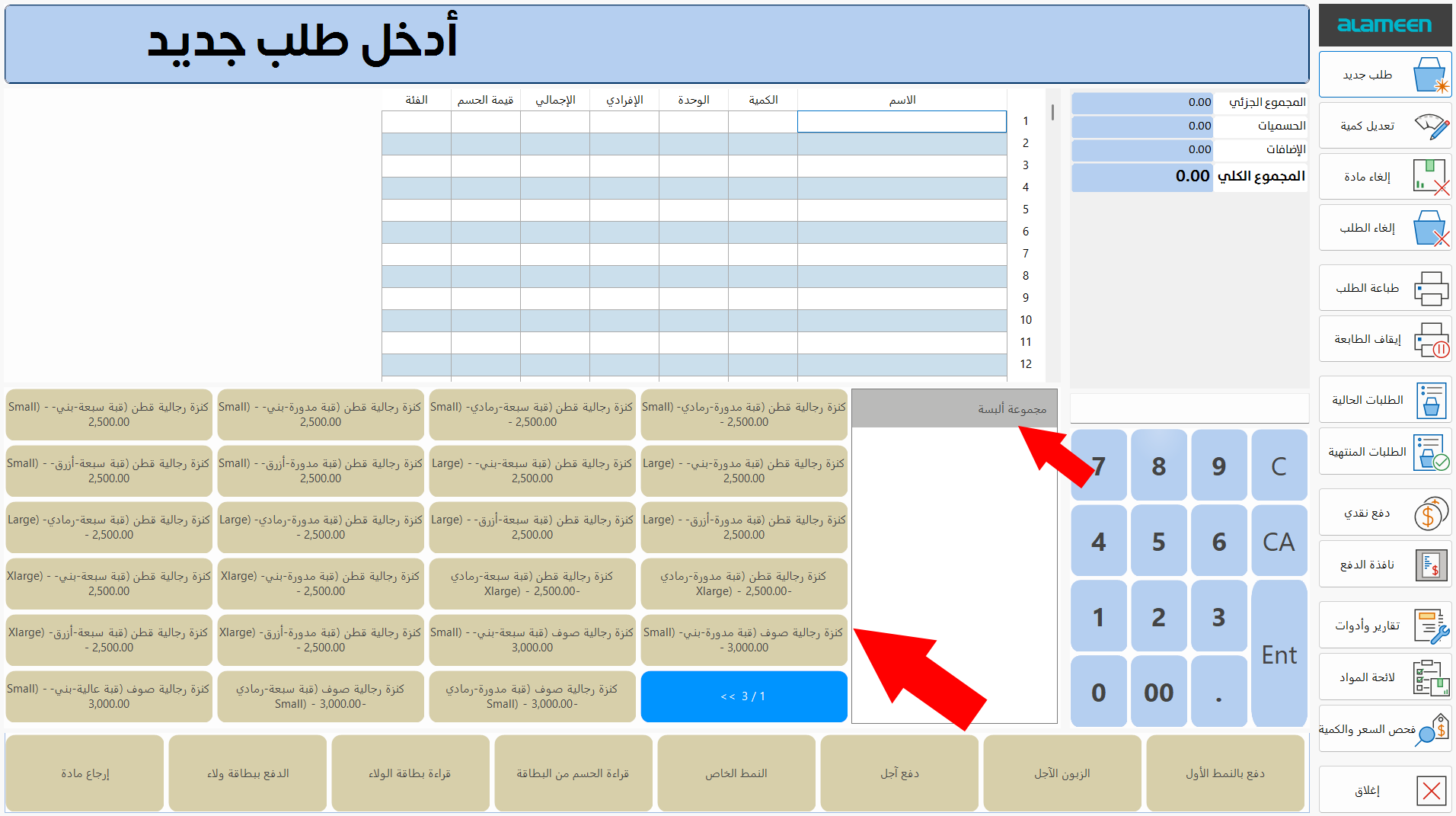1456x816 pixels.
Task: Open current orders (الطلبات الحالية)
Action: [1384, 399]
